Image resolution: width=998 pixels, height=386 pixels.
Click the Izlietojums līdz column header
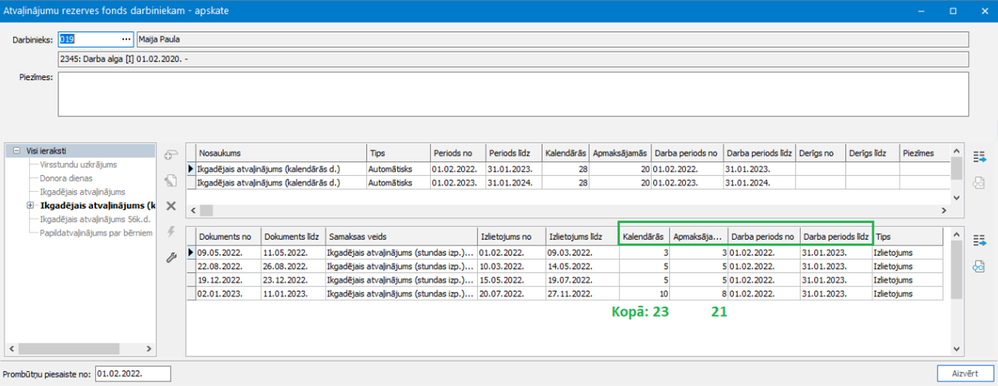pyautogui.click(x=582, y=236)
